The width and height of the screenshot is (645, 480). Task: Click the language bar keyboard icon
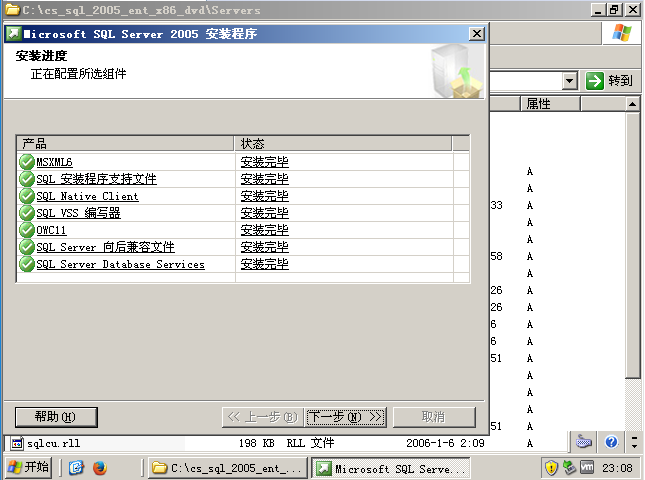pyautogui.click(x=584, y=442)
